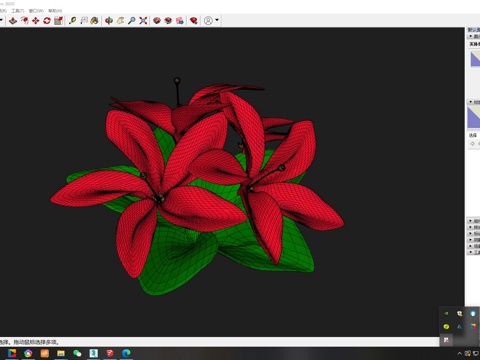Open the Extension Warehouse
The image size is (480, 360).
[x=168, y=21]
